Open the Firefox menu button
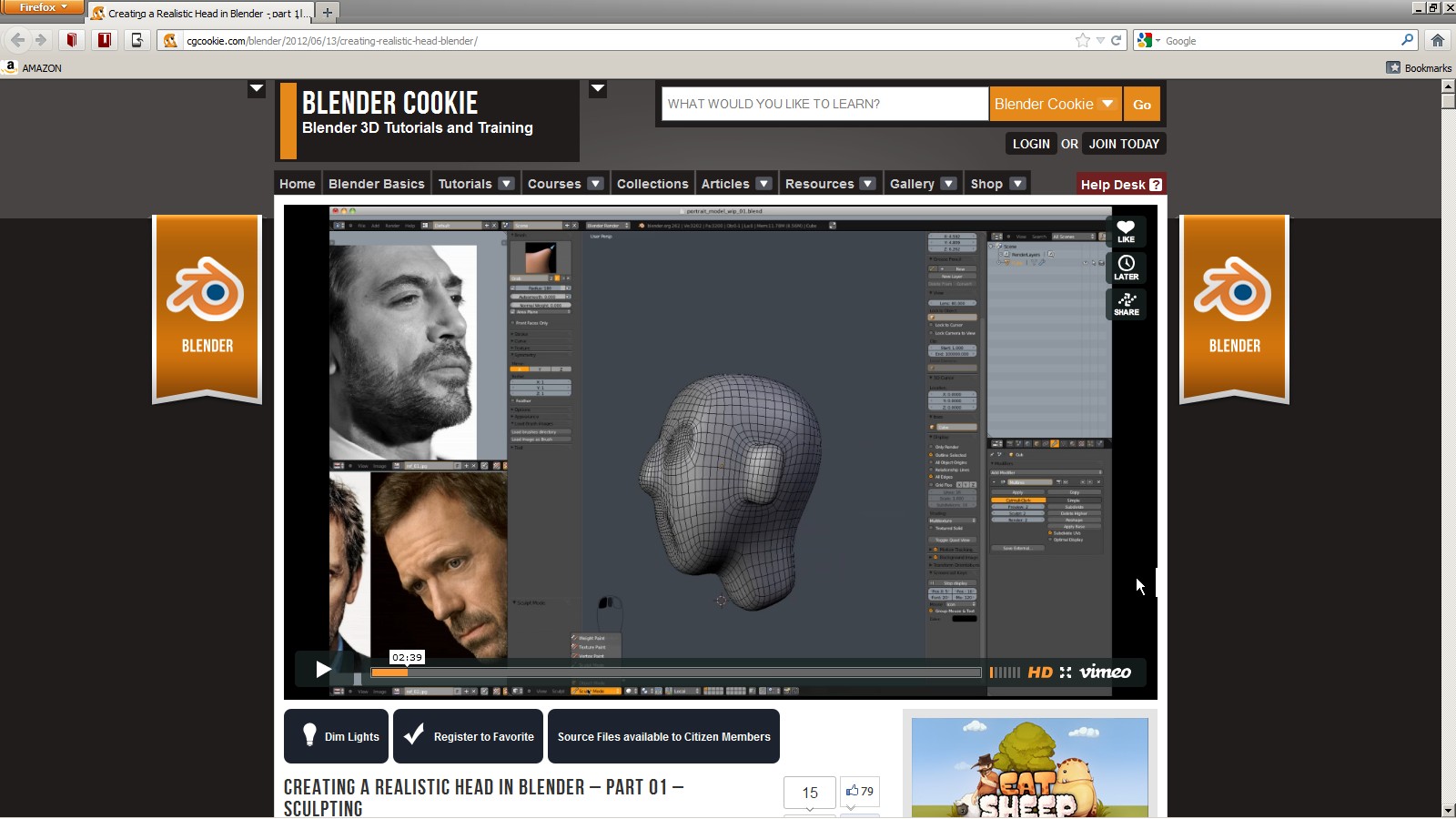Image resolution: width=1456 pixels, height=819 pixels. (42, 7)
